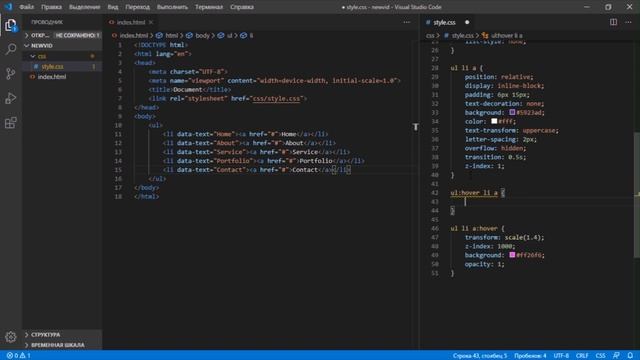Collapse the css folder
Image resolution: width=640 pixels, height=360 pixels.
click(x=62, y=56)
